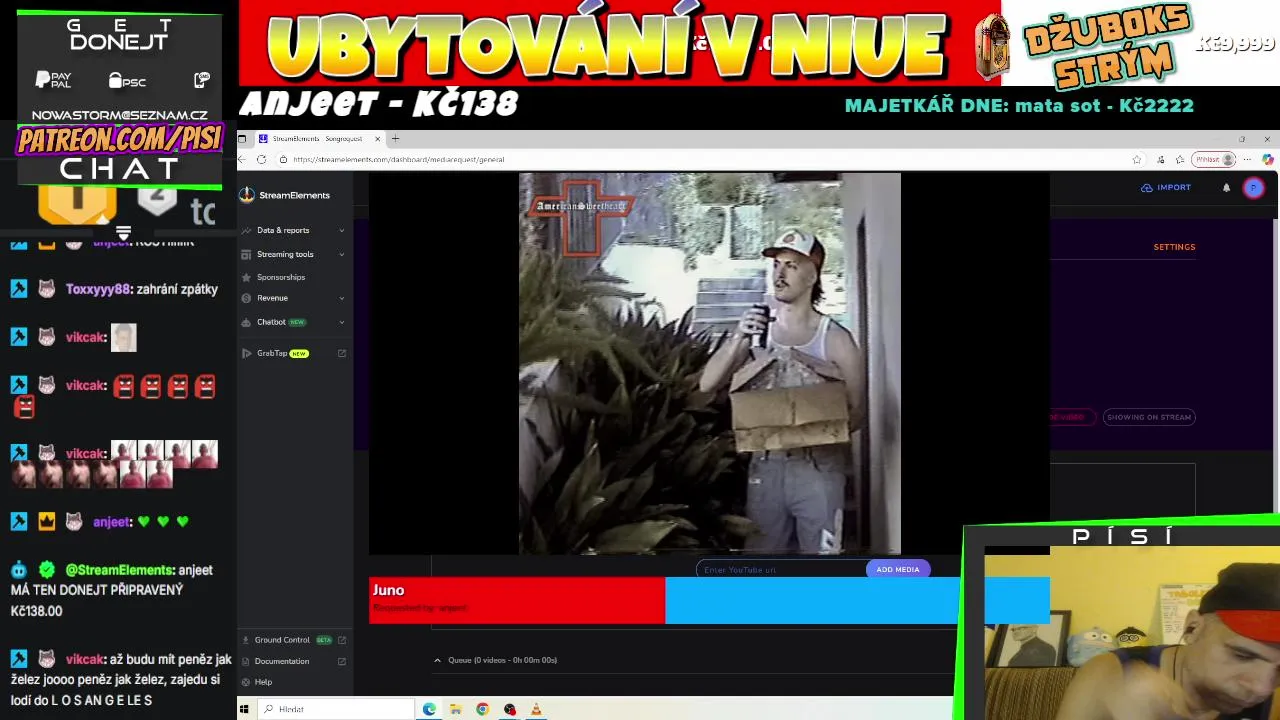Click the Revenue sidebar icon

point(246,298)
